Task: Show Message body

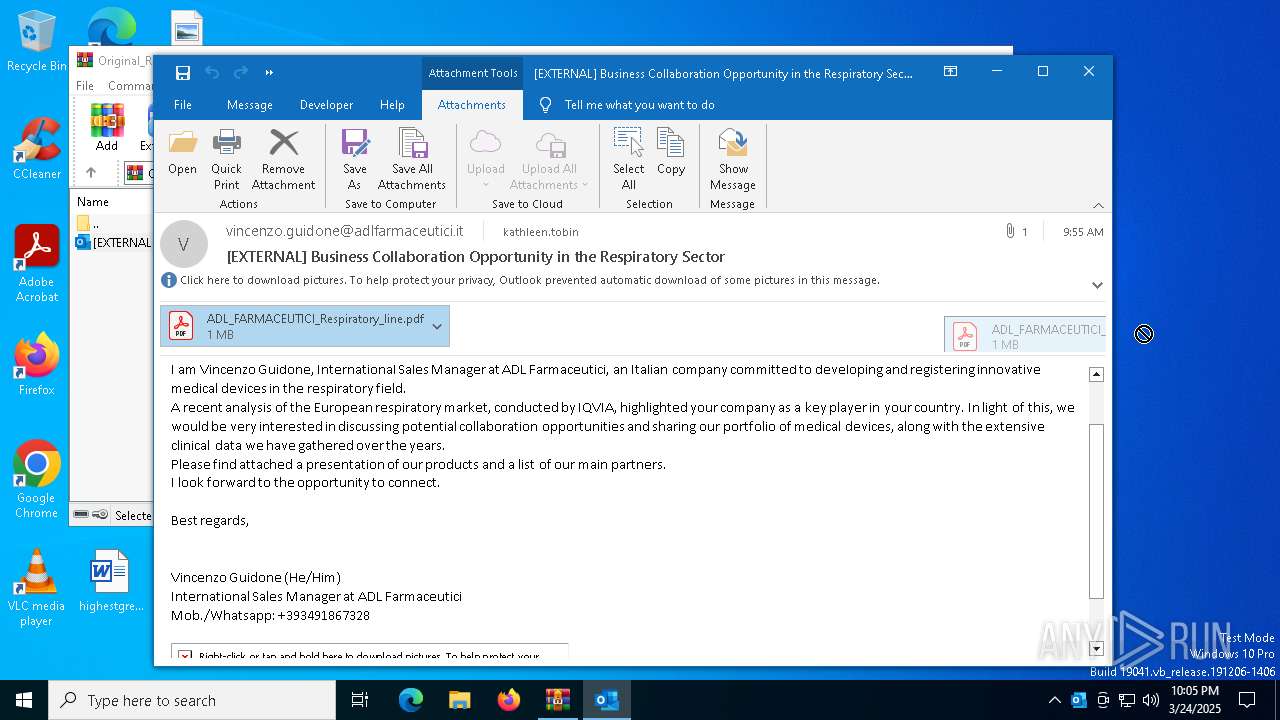Action: tap(733, 160)
